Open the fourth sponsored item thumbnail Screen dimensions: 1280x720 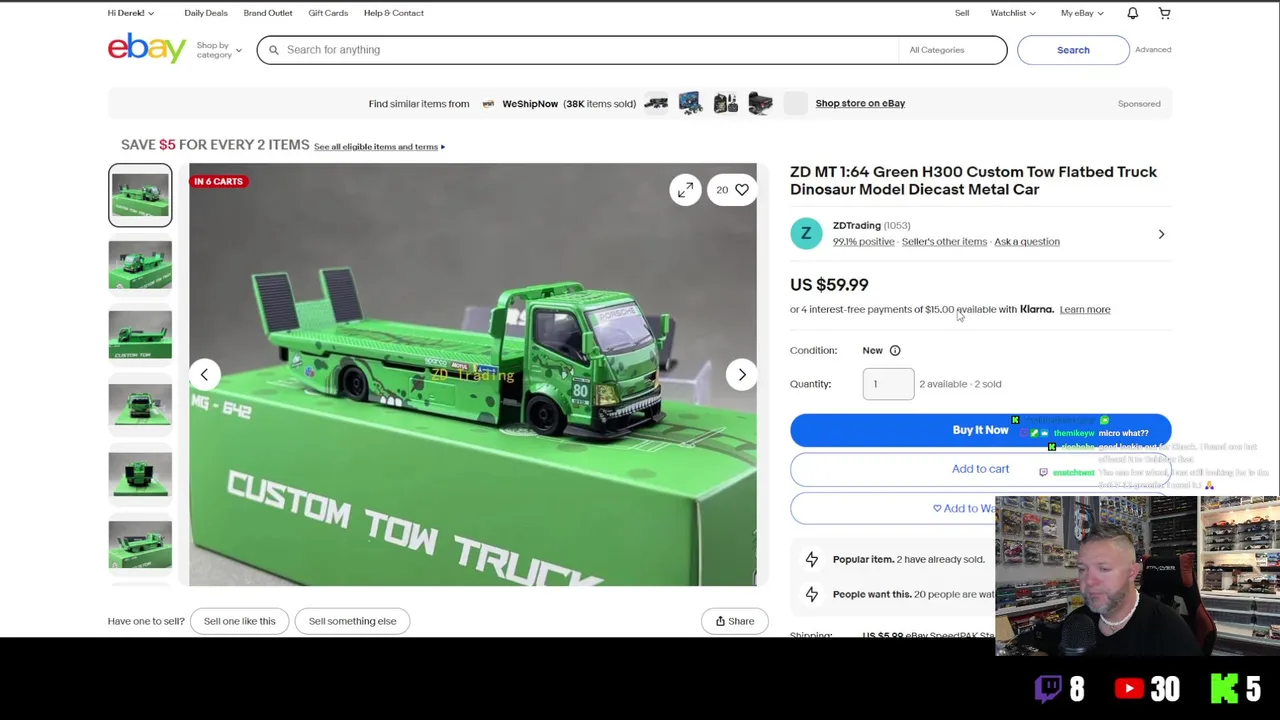pyautogui.click(x=760, y=103)
